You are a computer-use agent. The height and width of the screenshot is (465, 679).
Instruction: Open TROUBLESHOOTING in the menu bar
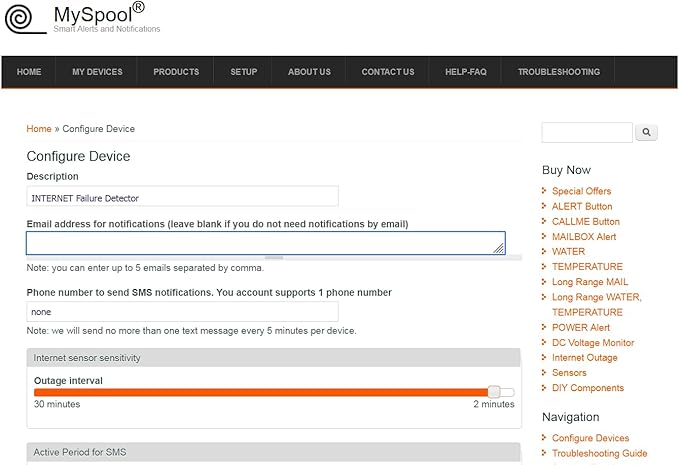click(x=559, y=72)
